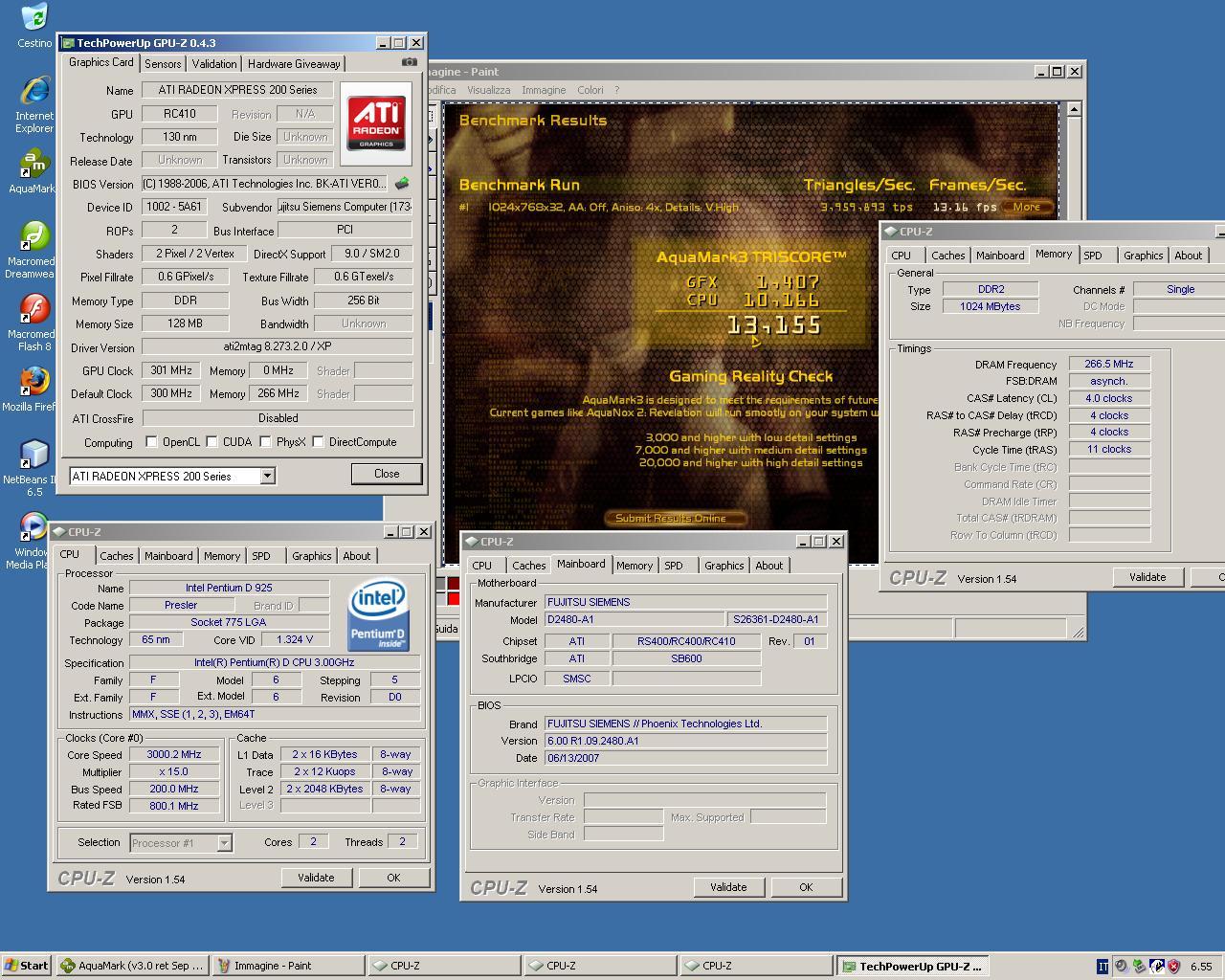Click the red security shield tray icon
This screenshot has width=1225, height=980.
1174,967
